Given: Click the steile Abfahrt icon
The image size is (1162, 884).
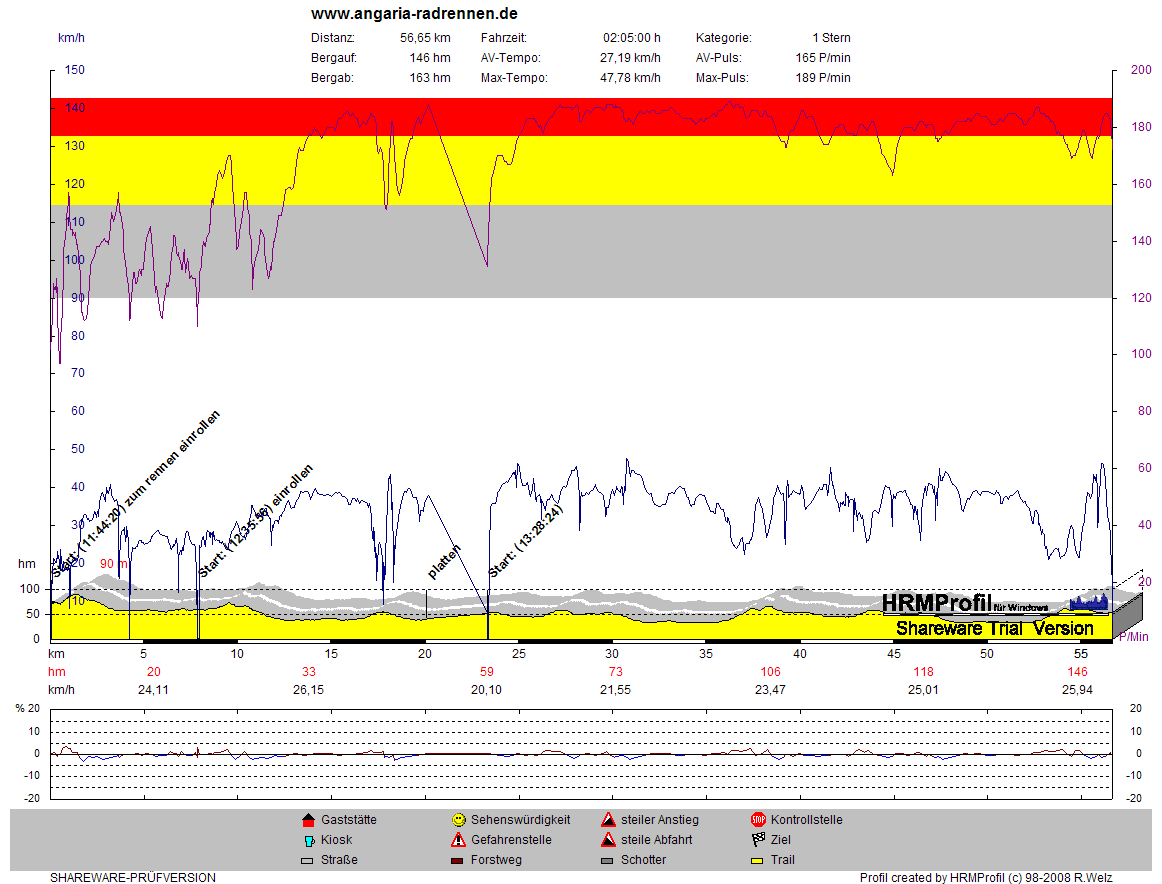Looking at the screenshot, I should pos(608,840).
